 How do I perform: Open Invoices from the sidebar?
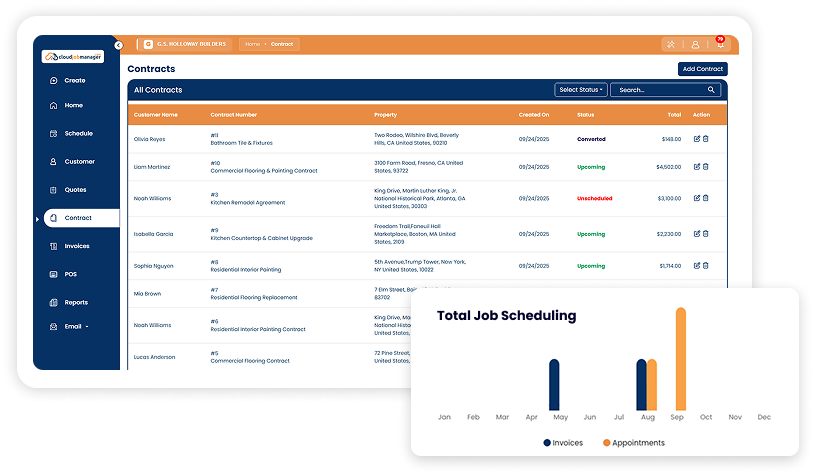(77, 246)
